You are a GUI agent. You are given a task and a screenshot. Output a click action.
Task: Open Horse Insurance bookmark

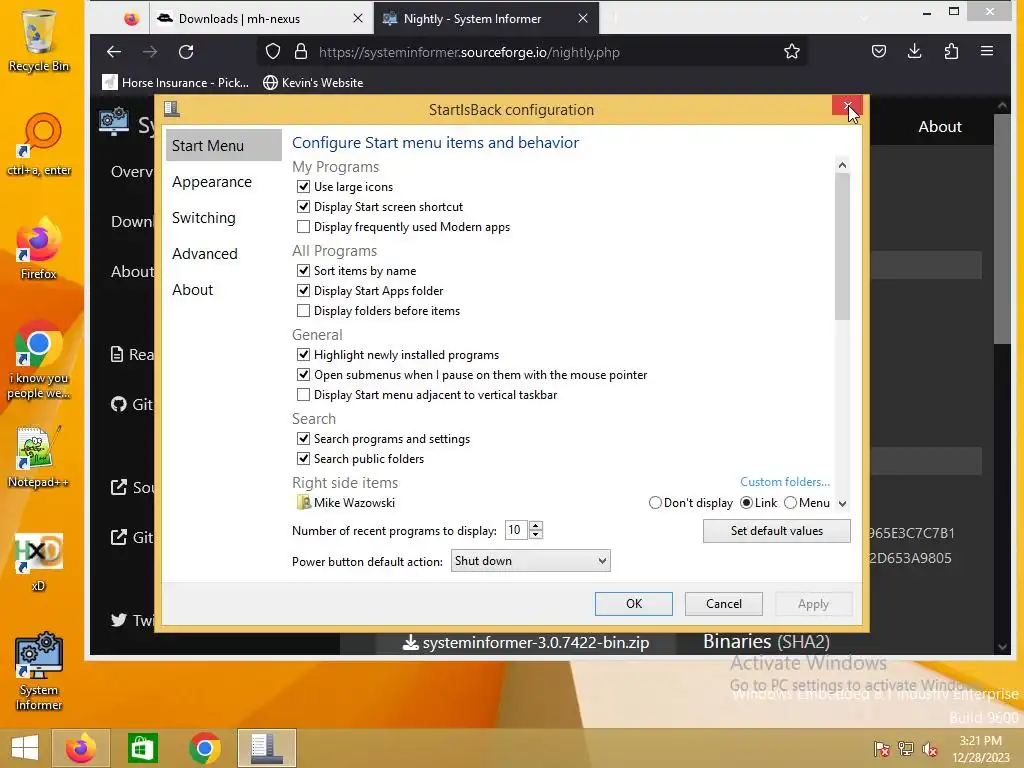tap(176, 83)
